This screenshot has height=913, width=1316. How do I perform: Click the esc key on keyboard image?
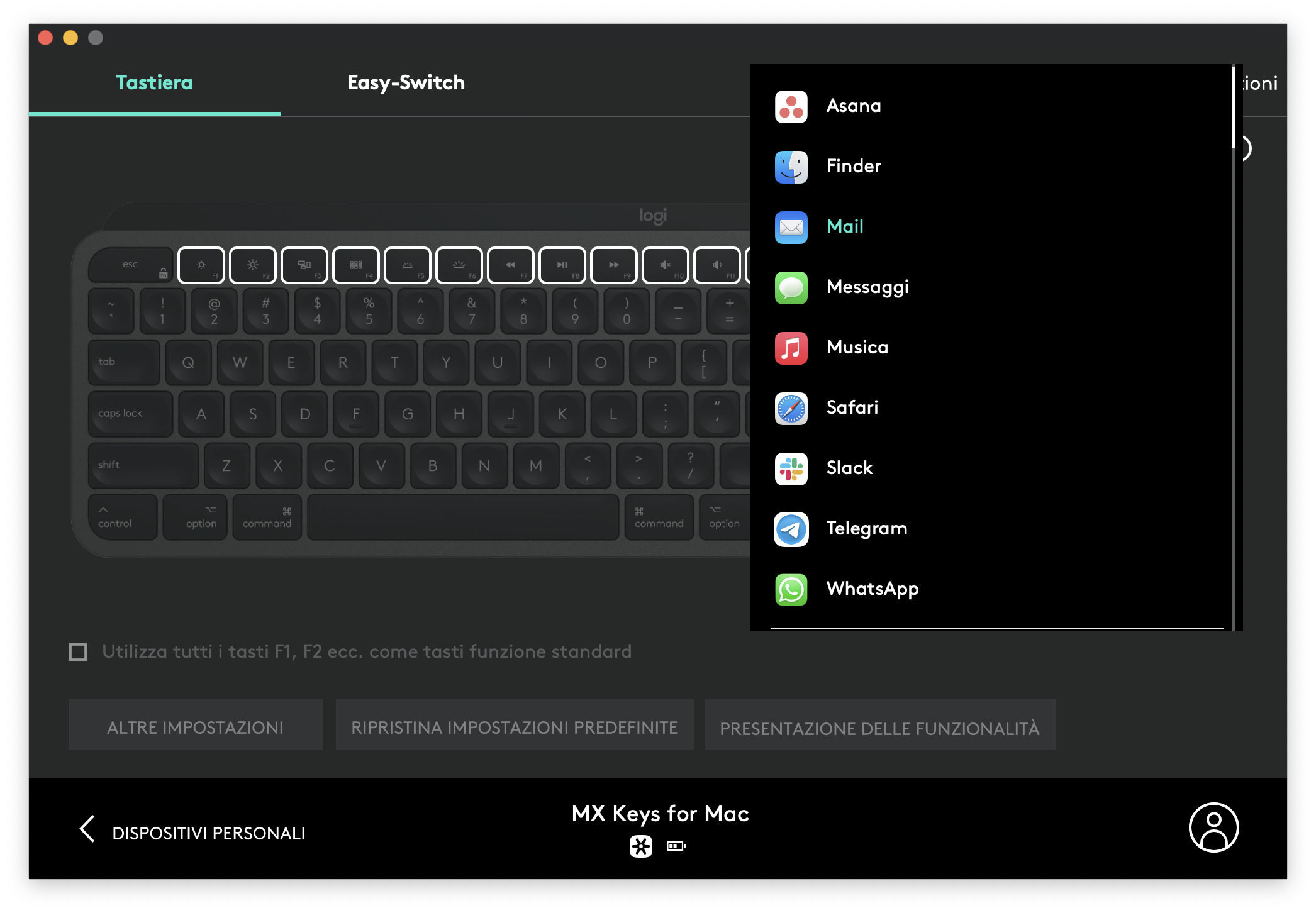click(x=130, y=265)
